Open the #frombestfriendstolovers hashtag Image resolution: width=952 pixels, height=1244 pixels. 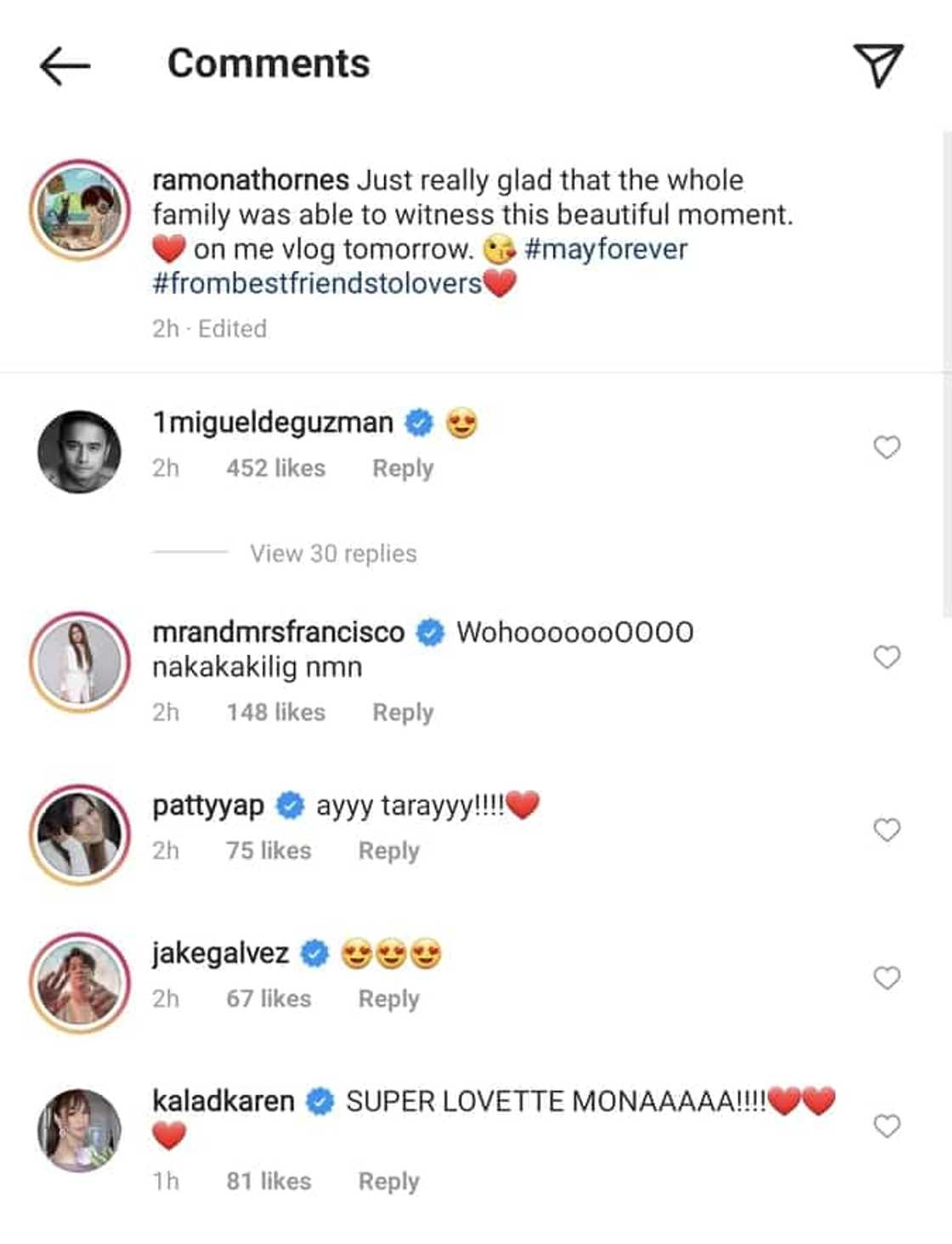[317, 283]
